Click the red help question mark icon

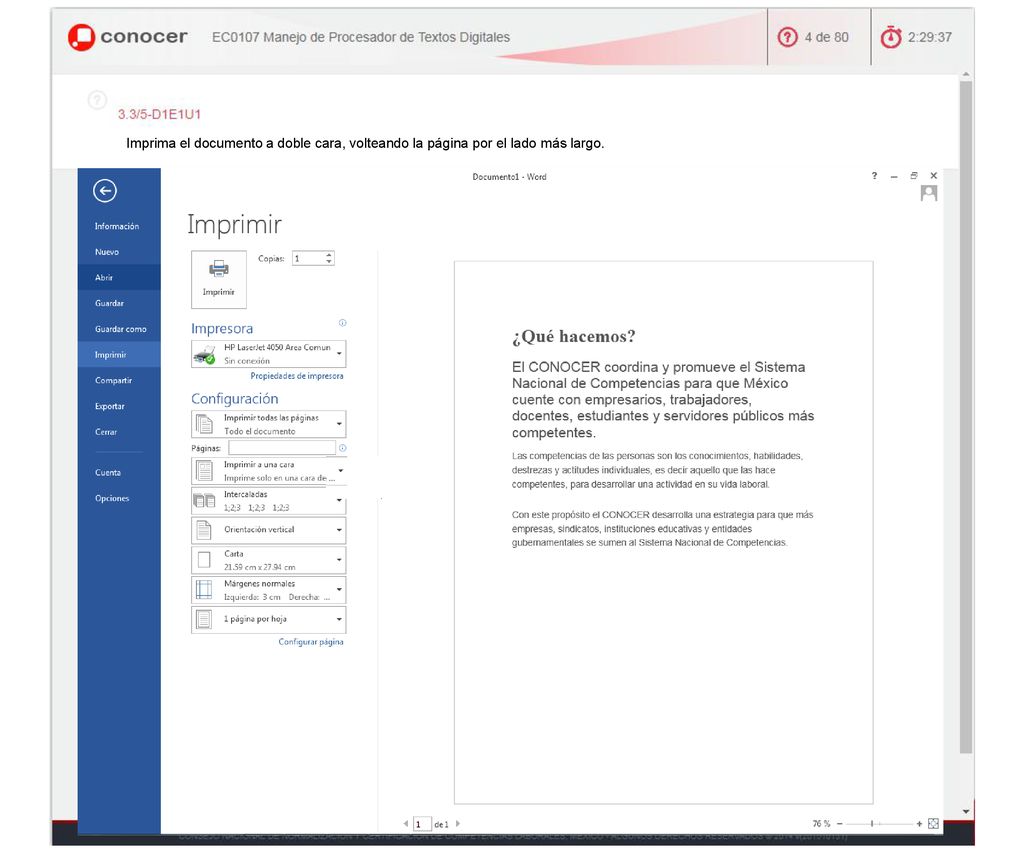point(788,37)
